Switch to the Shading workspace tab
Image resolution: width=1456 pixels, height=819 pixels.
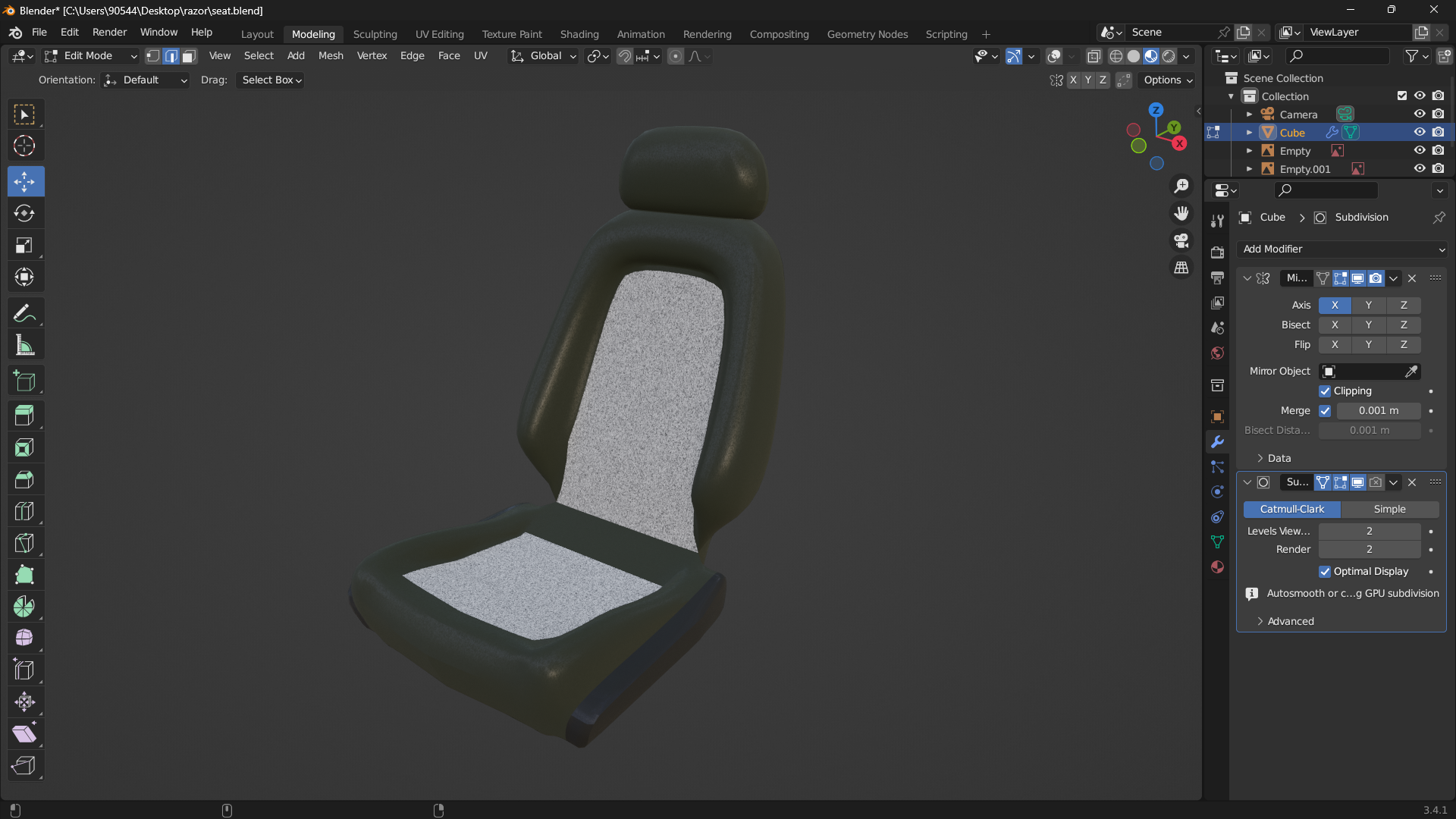point(579,34)
